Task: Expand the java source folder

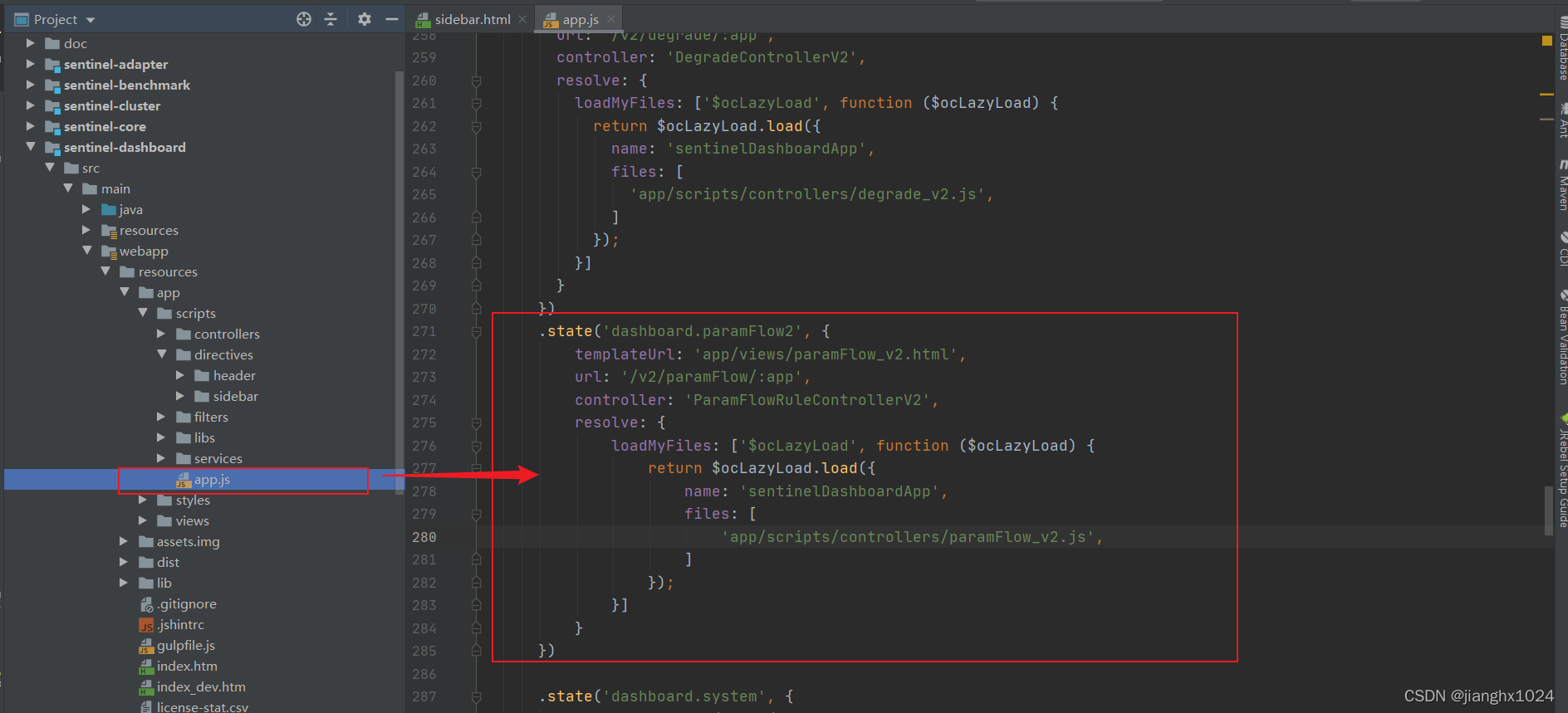Action: point(86,209)
